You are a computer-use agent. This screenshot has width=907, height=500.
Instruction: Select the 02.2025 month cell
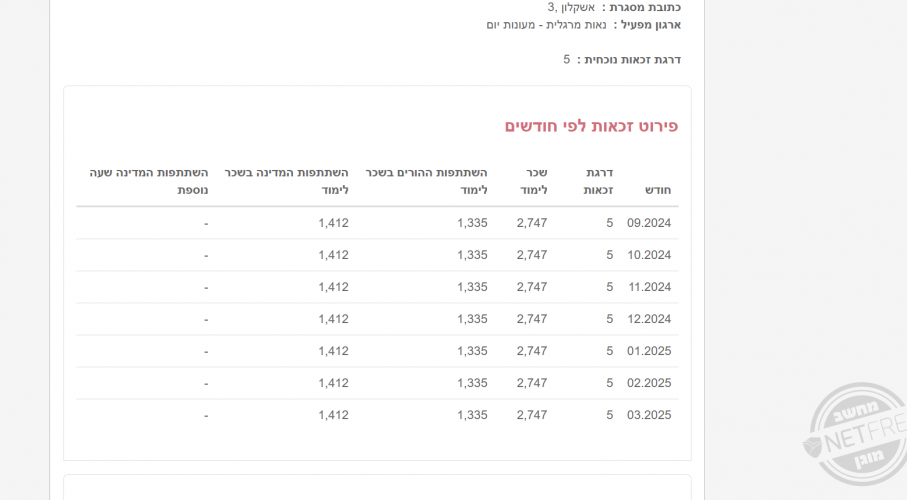pyautogui.click(x=649, y=383)
